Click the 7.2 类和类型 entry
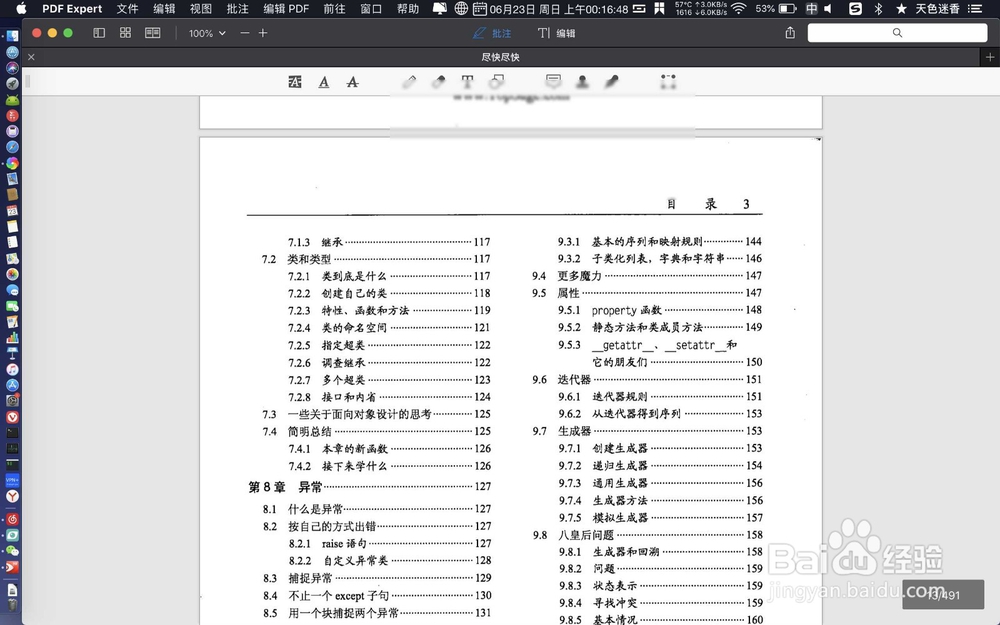Image resolution: width=1000 pixels, height=625 pixels. tap(376, 259)
